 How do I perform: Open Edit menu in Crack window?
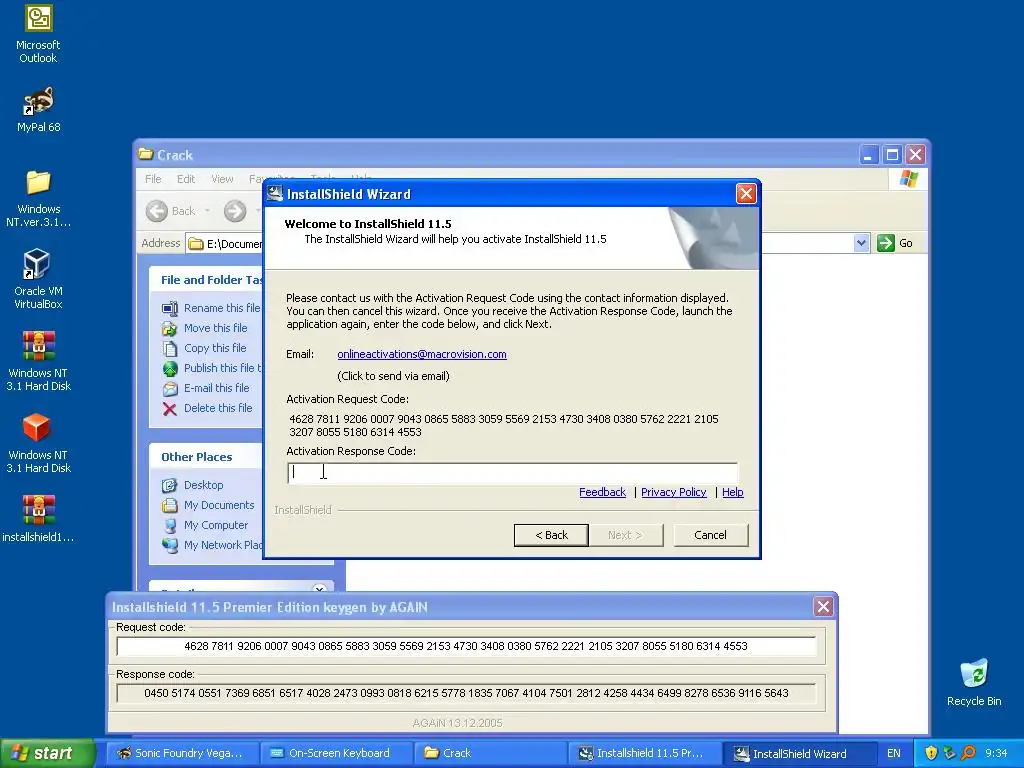tap(185, 179)
